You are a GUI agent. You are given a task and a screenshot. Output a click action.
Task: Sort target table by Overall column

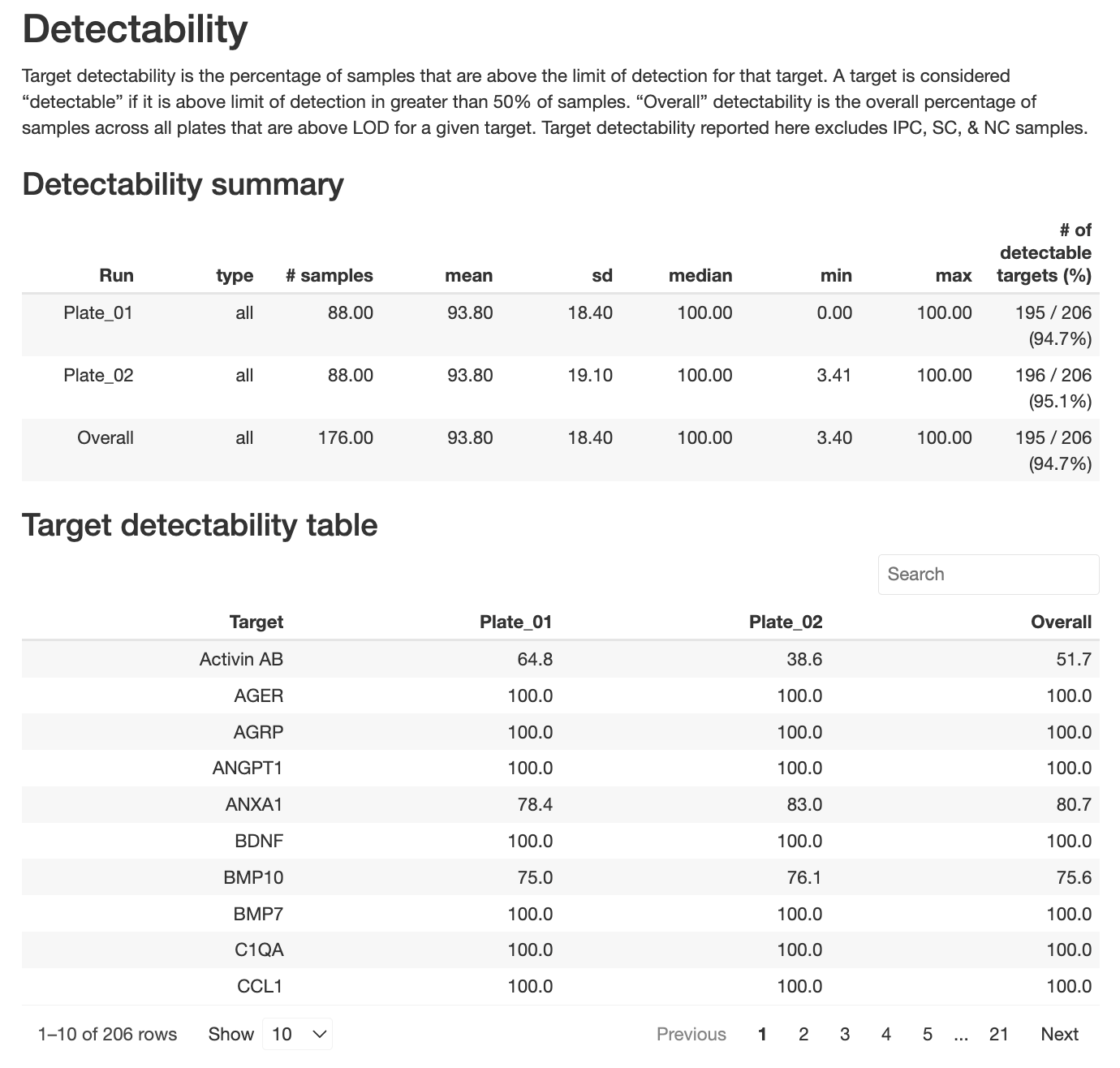1061,622
